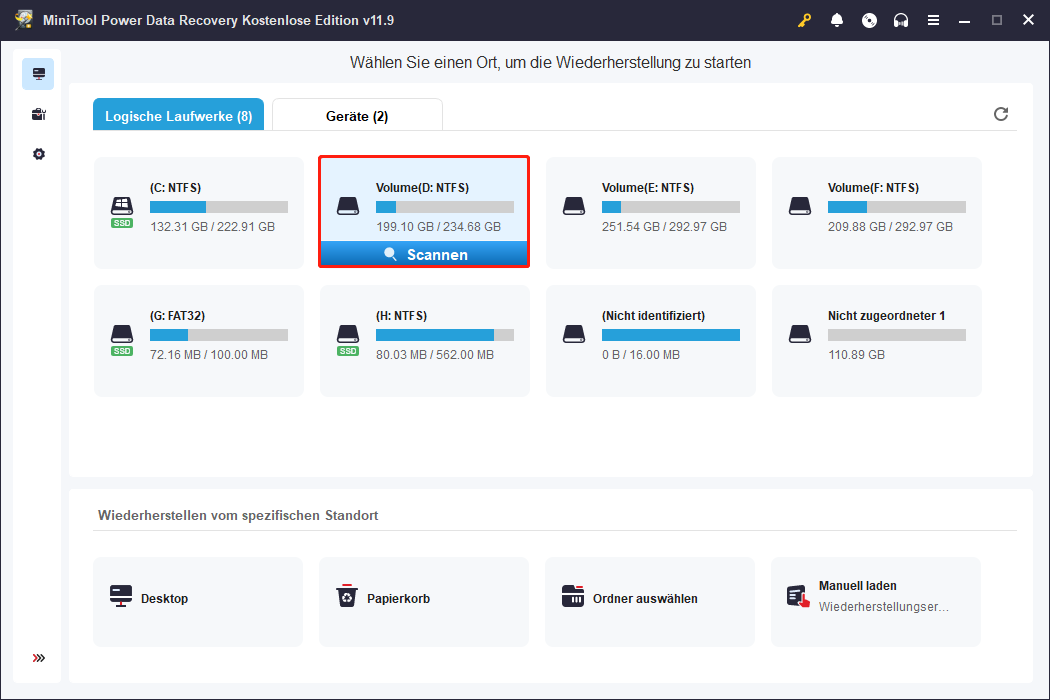Click the key register icon in title bar
The width and height of the screenshot is (1050, 700).
coord(804,20)
